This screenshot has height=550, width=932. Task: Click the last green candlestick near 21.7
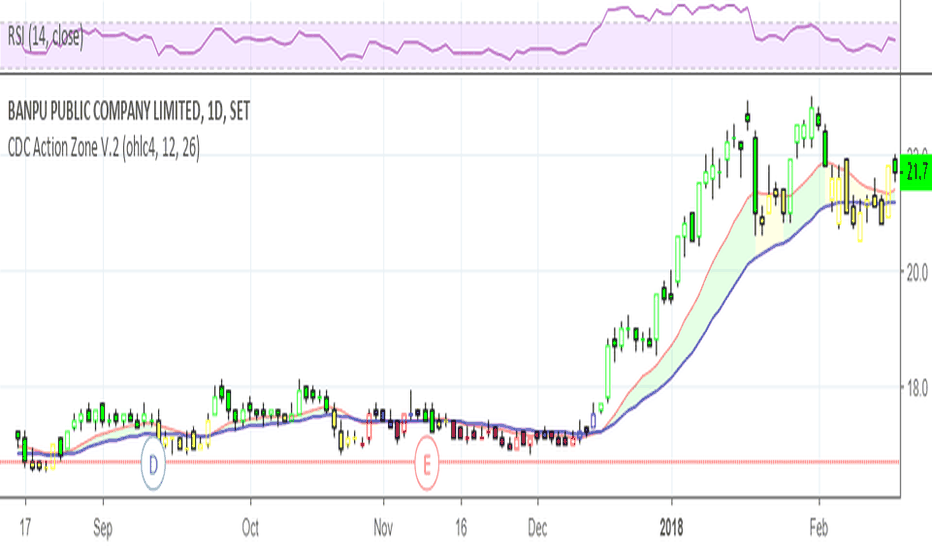[x=895, y=164]
